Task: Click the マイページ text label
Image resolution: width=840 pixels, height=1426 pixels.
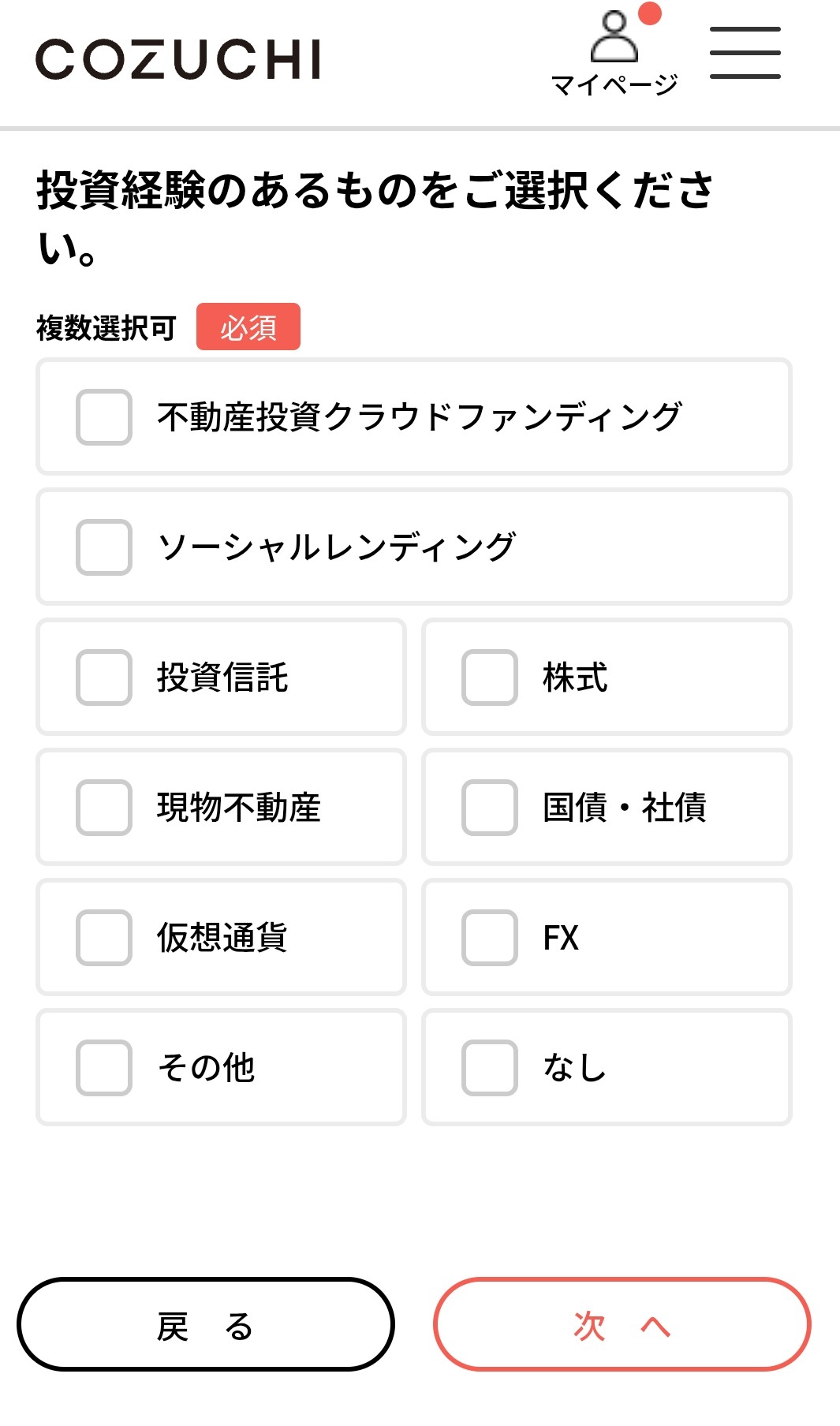Action: [x=614, y=84]
